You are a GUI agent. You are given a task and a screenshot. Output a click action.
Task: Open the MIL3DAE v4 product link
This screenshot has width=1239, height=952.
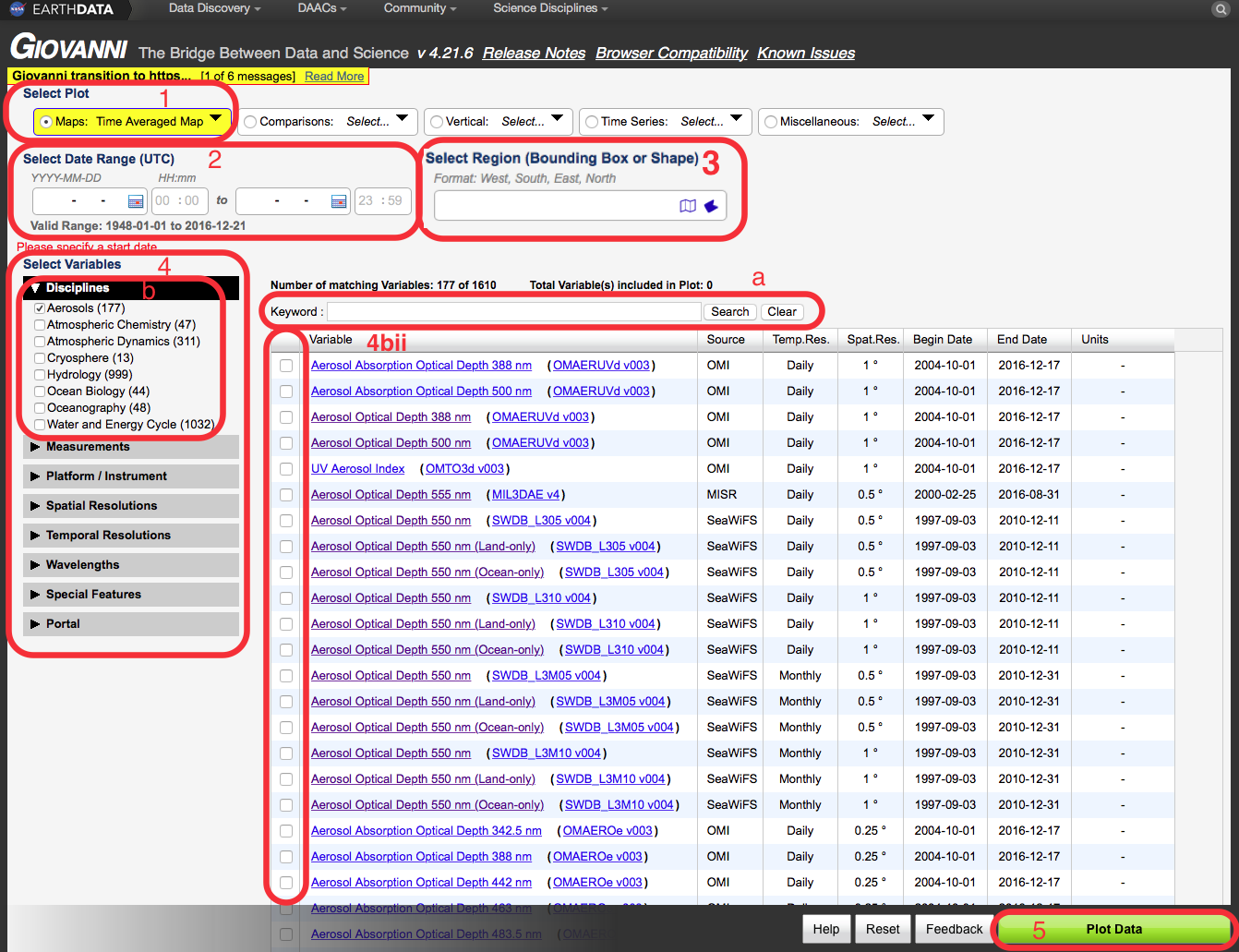click(526, 495)
